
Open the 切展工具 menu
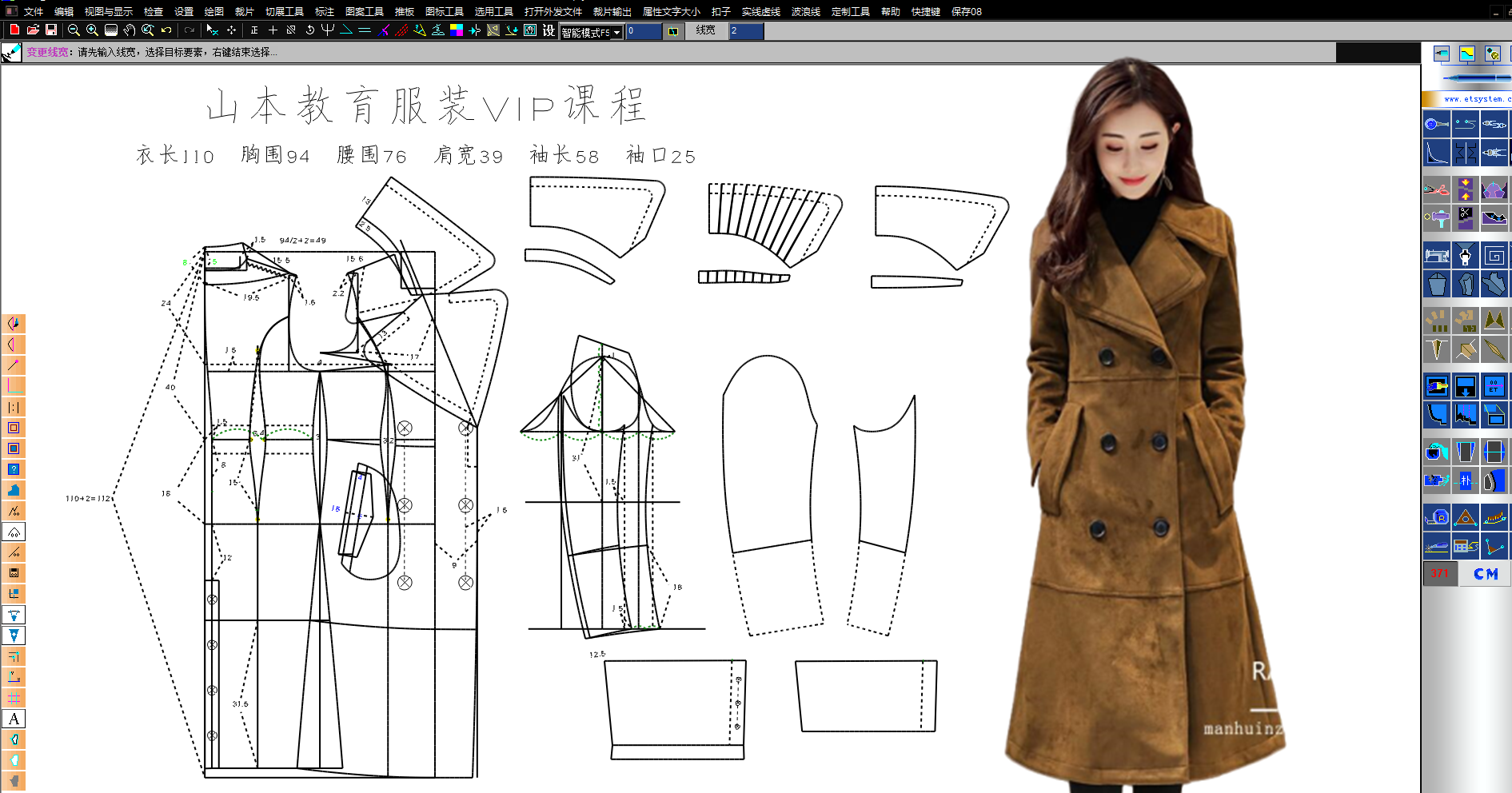(284, 11)
